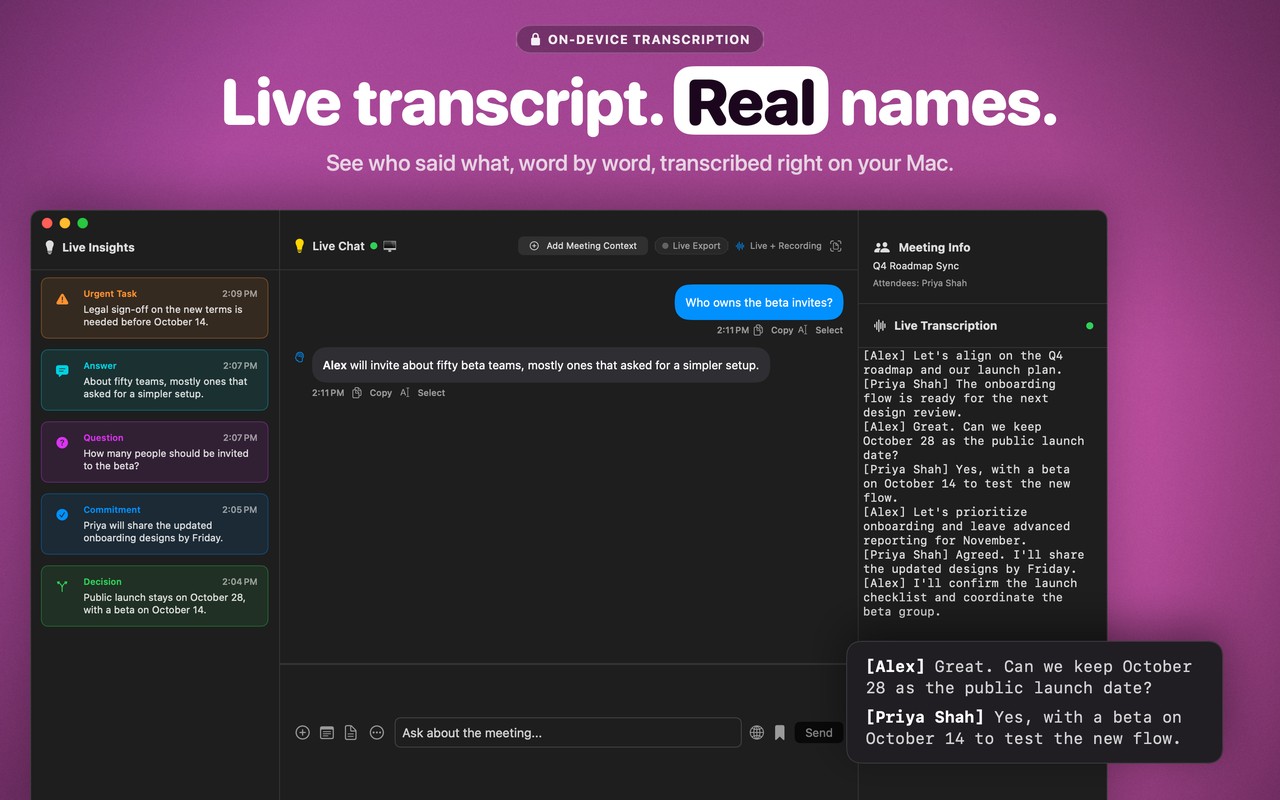Click the Add Meeting Context button
The height and width of the screenshot is (800, 1280).
click(x=583, y=246)
